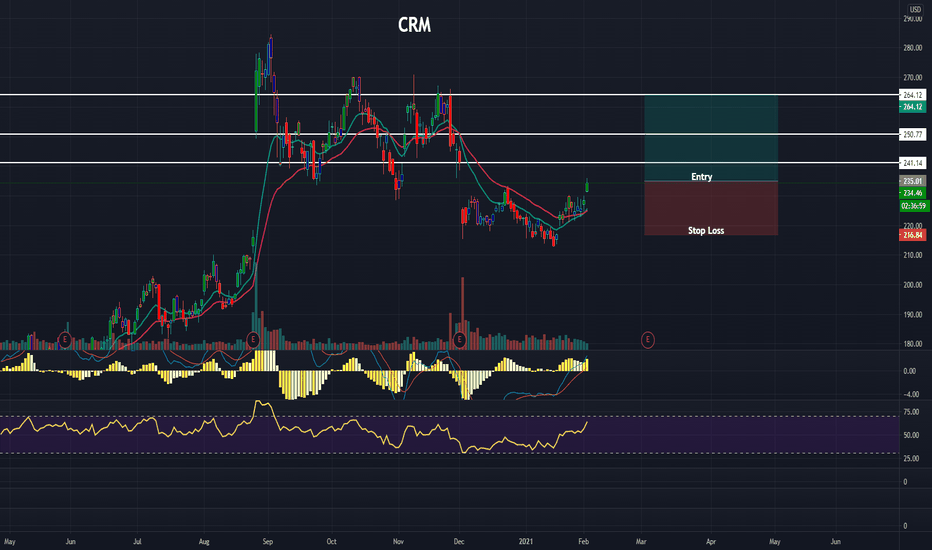Click the 220.00 price axis label
The height and width of the screenshot is (550, 932).
pyautogui.click(x=912, y=226)
